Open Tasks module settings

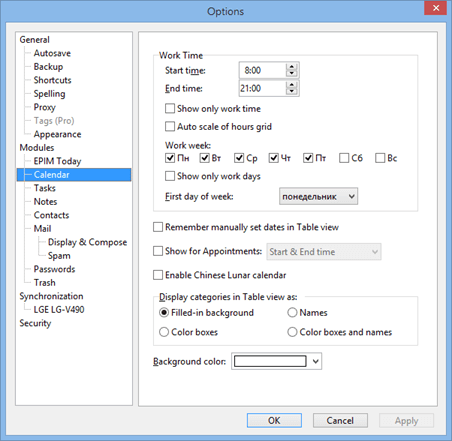pos(45,188)
